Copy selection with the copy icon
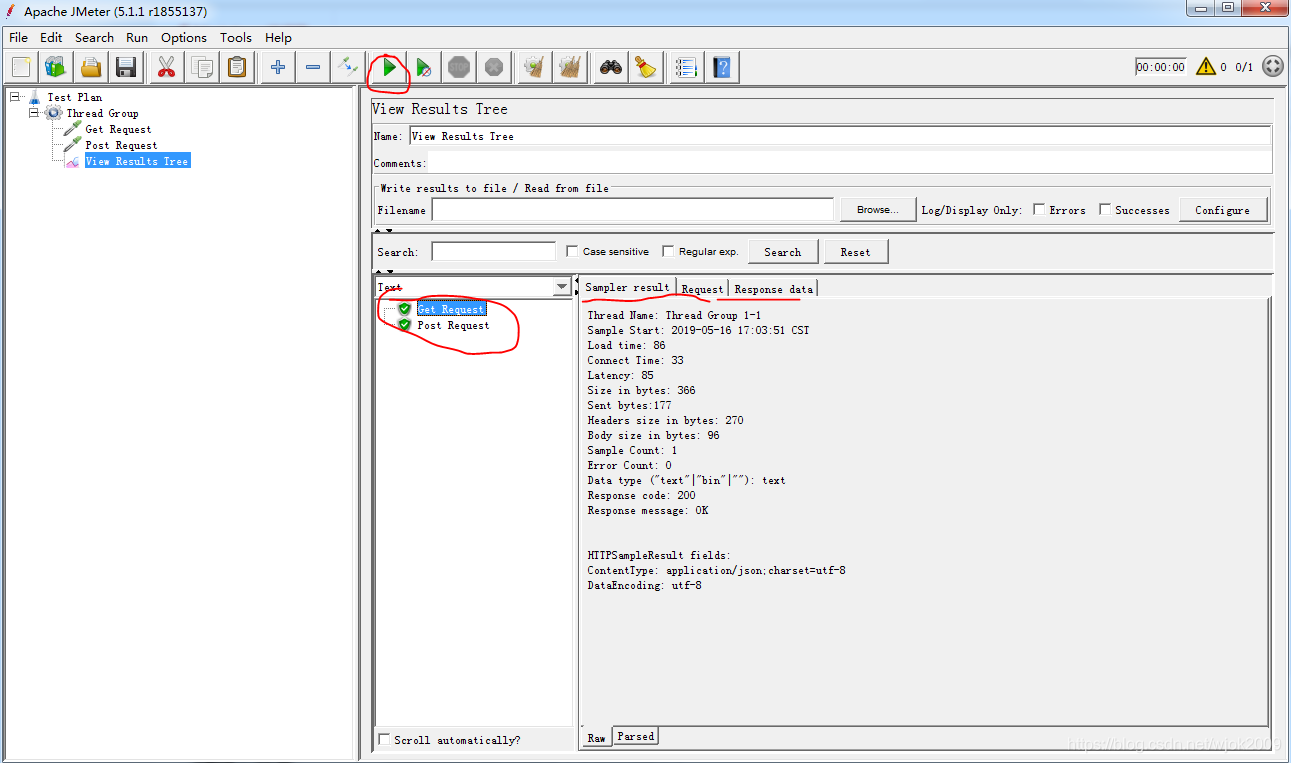 pos(202,68)
